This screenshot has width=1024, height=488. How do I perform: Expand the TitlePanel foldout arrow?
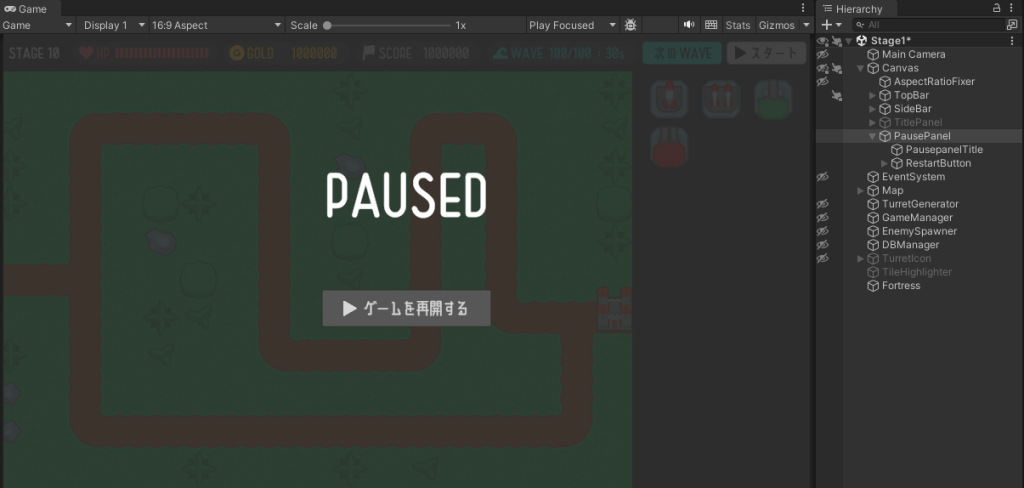tap(872, 123)
